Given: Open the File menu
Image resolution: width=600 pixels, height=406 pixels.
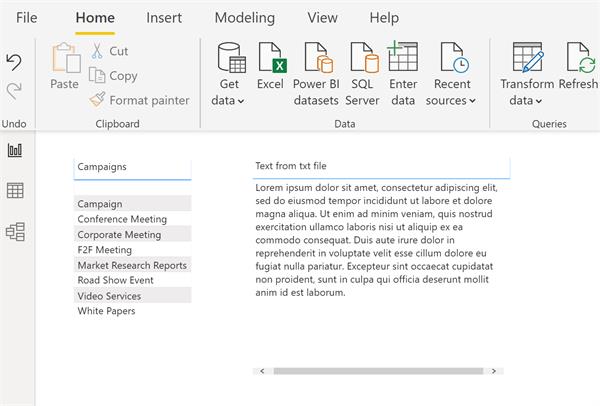Looking at the screenshot, I should tap(27, 18).
